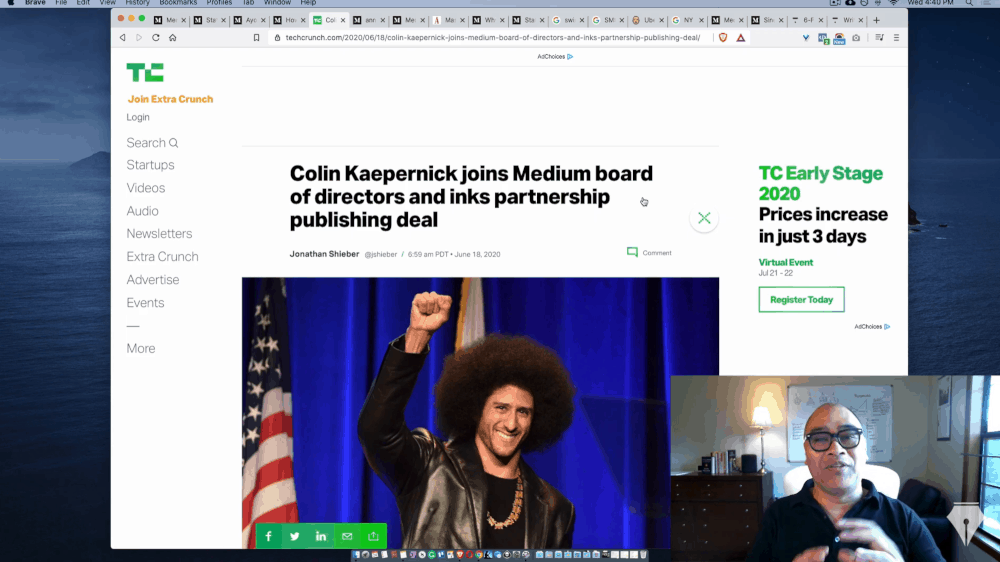This screenshot has height=562, width=1000.
Task: Open Brave Shields lion icon
Action: (x=723, y=38)
